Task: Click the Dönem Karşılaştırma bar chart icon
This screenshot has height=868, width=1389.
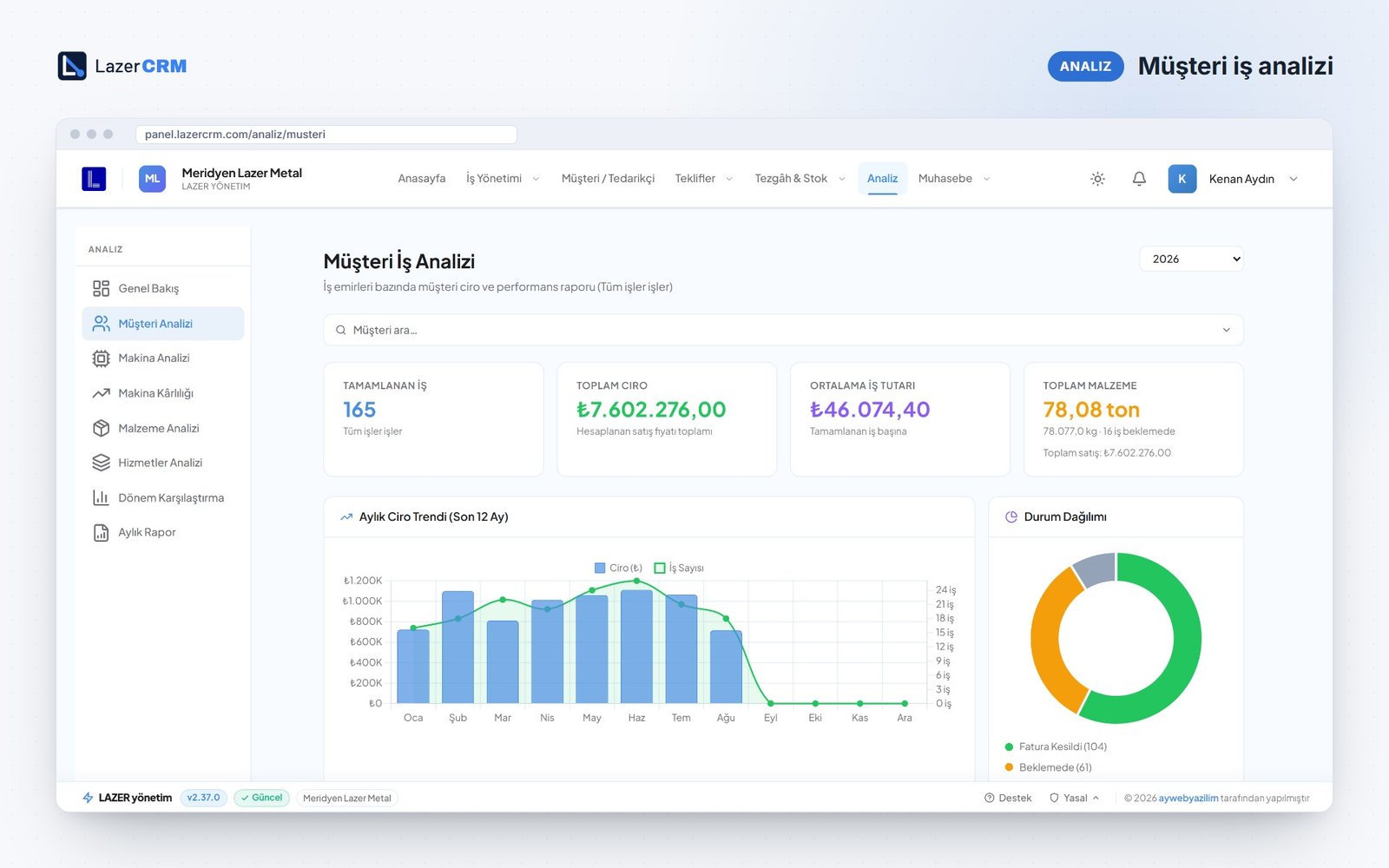Action: point(101,497)
